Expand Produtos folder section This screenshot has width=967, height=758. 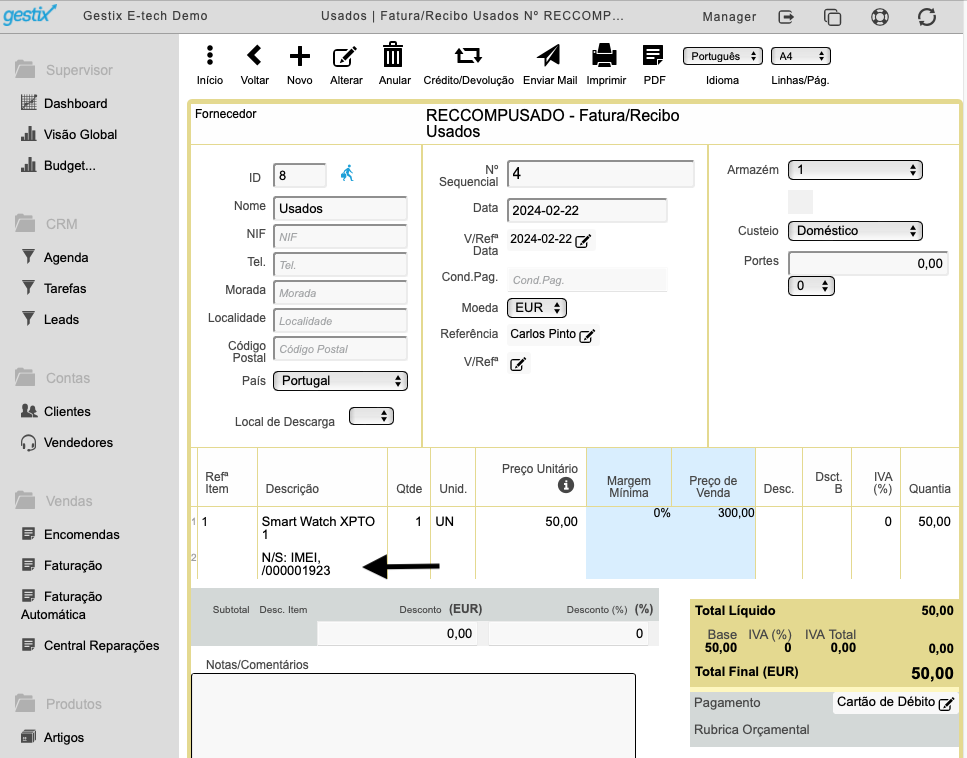(58, 704)
